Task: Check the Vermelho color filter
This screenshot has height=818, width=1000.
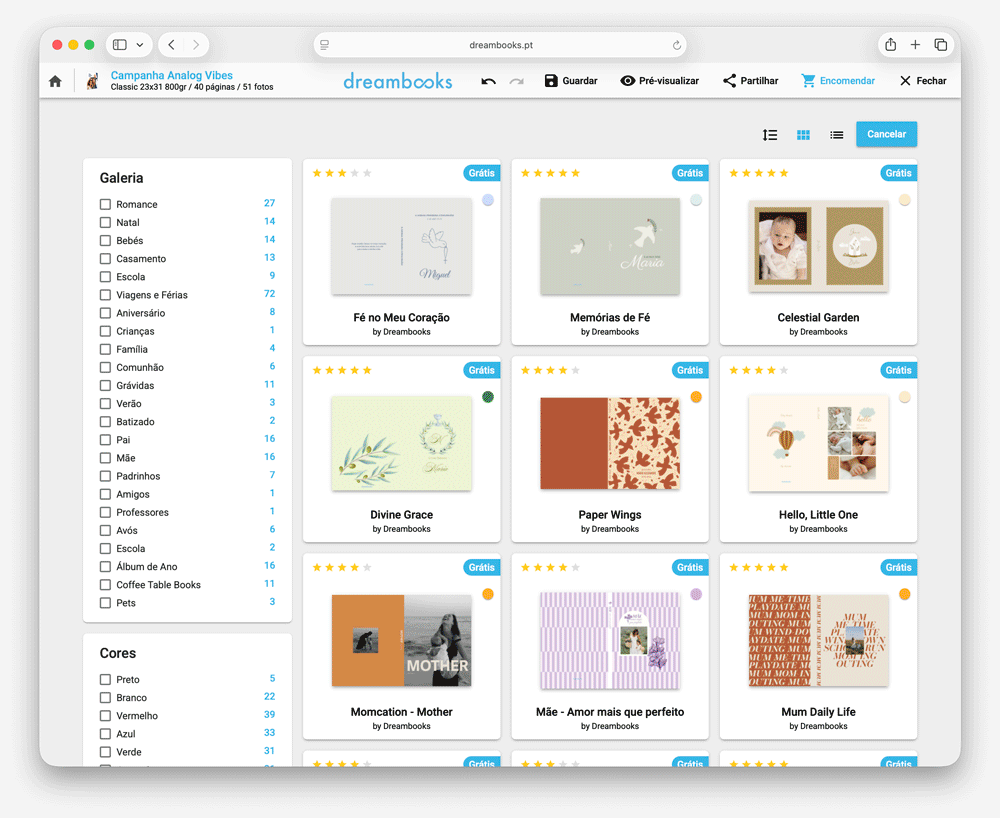Action: (105, 716)
